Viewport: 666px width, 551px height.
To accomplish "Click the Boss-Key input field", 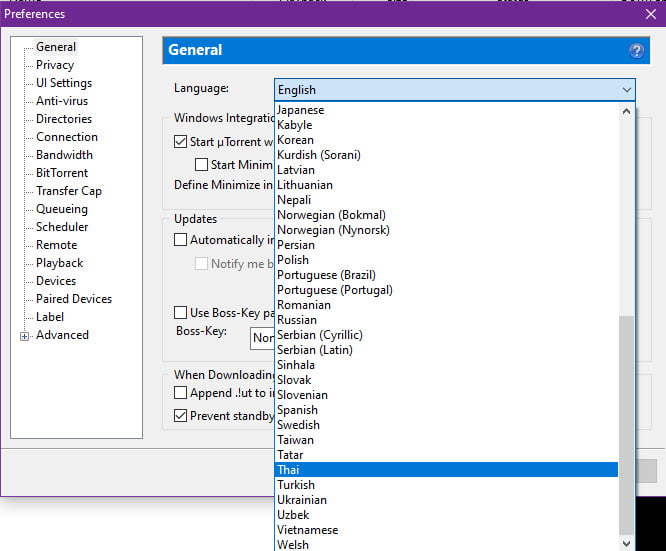I will coord(262,338).
